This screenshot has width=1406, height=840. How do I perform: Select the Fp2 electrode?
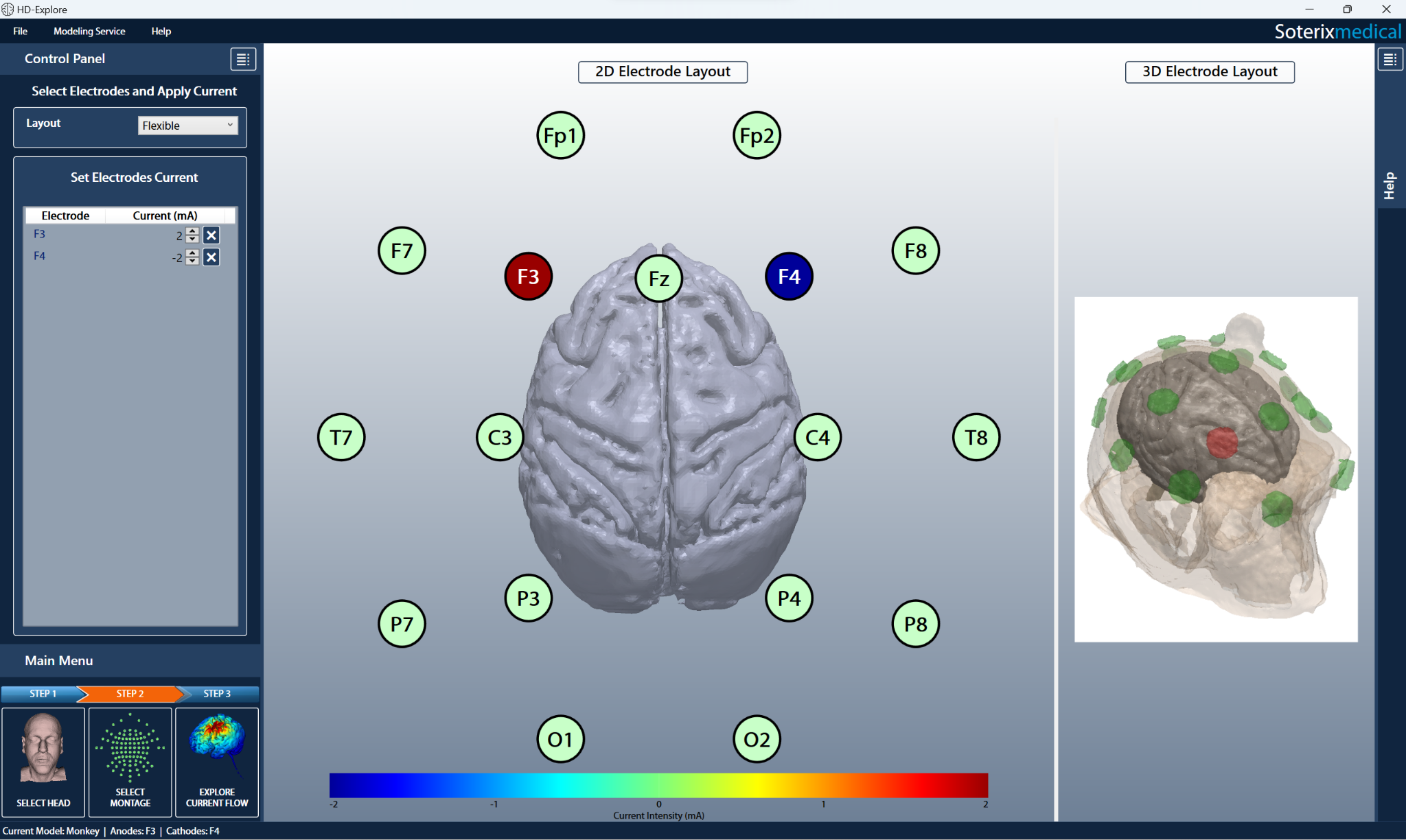pyautogui.click(x=757, y=135)
